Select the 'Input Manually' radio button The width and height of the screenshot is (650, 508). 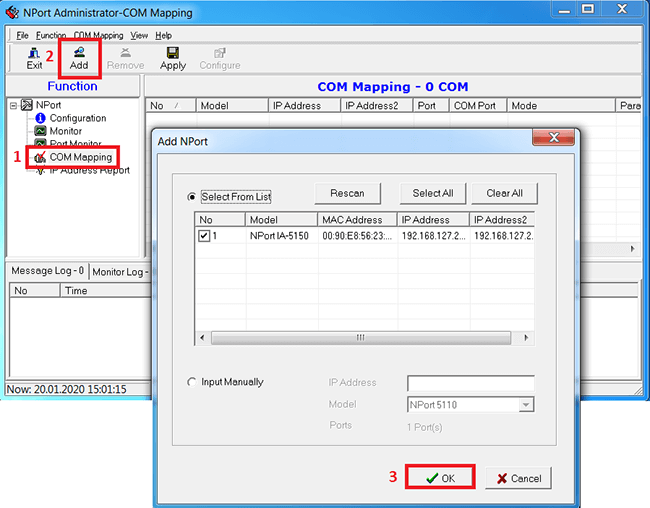point(192,382)
